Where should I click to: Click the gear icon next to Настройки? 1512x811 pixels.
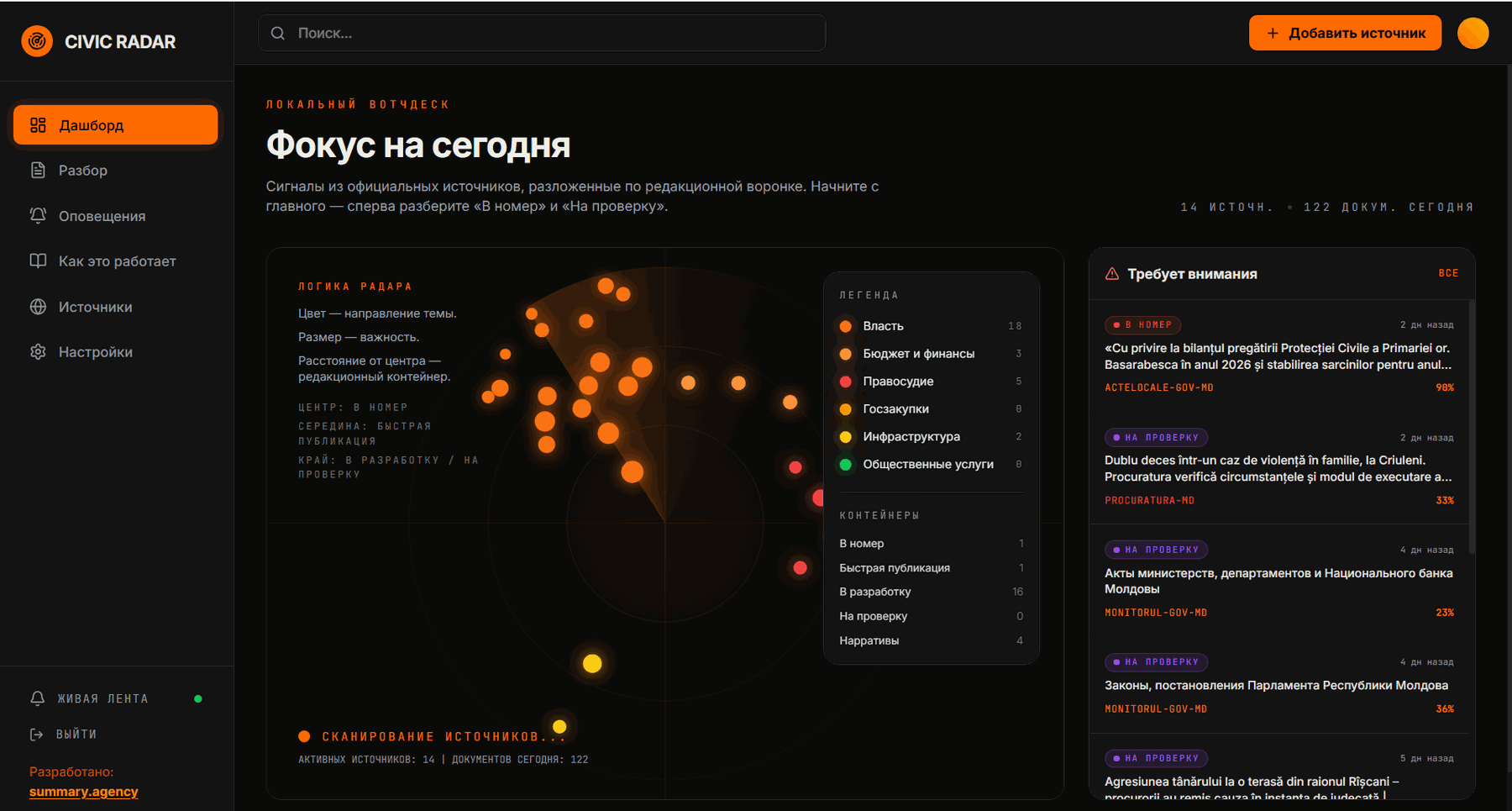click(x=38, y=352)
